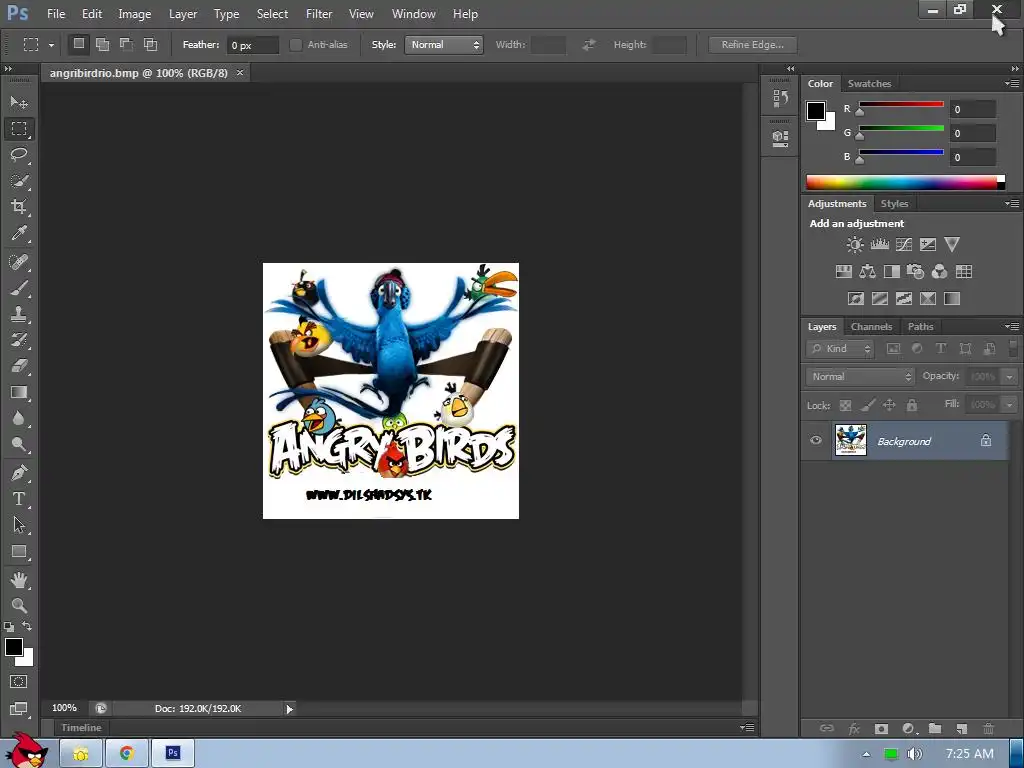Select the Quick Selection tool
Screen dimensions: 1024x768
pyautogui.click(x=19, y=181)
